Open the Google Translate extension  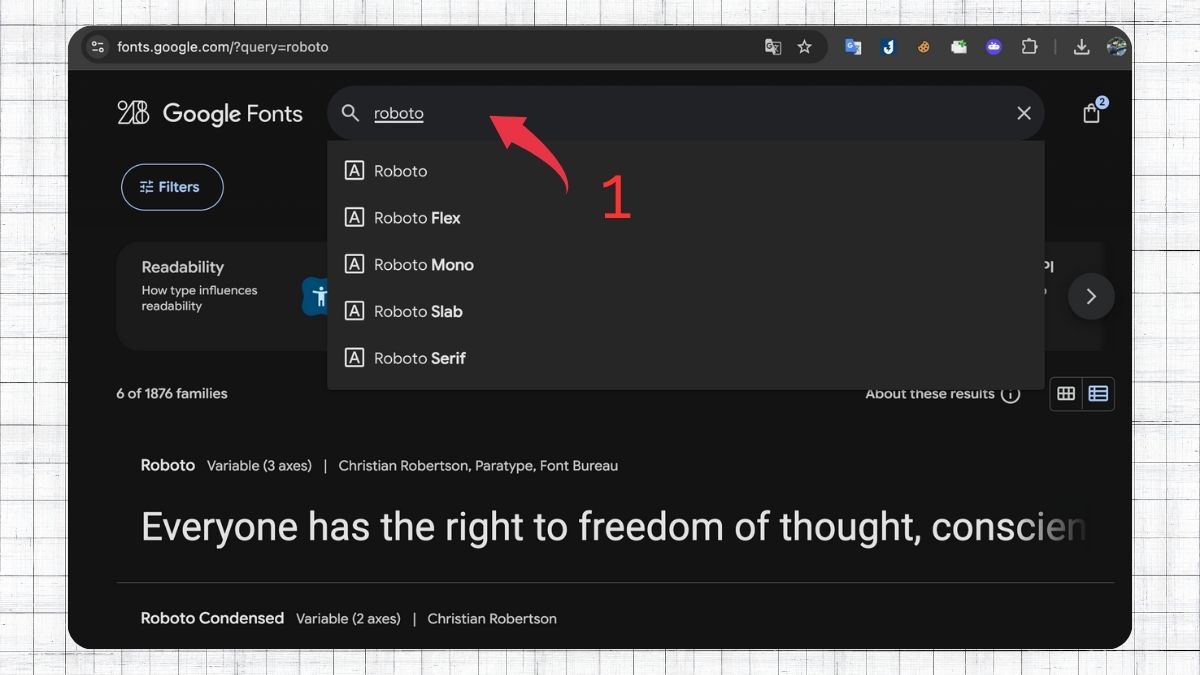853,47
